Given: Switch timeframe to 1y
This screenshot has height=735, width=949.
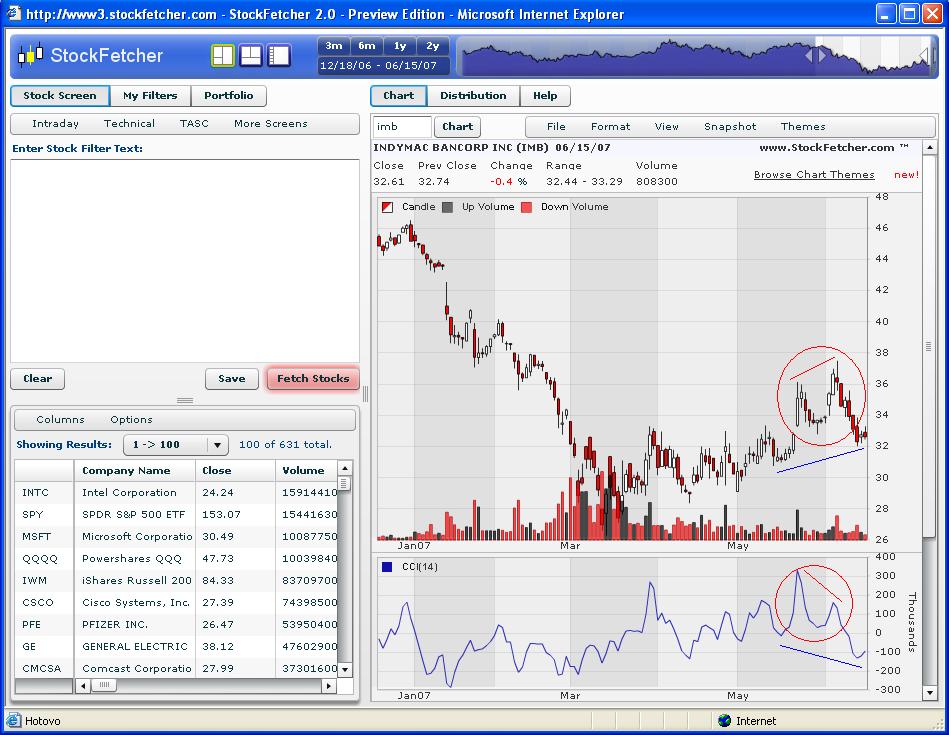Looking at the screenshot, I should point(400,46).
